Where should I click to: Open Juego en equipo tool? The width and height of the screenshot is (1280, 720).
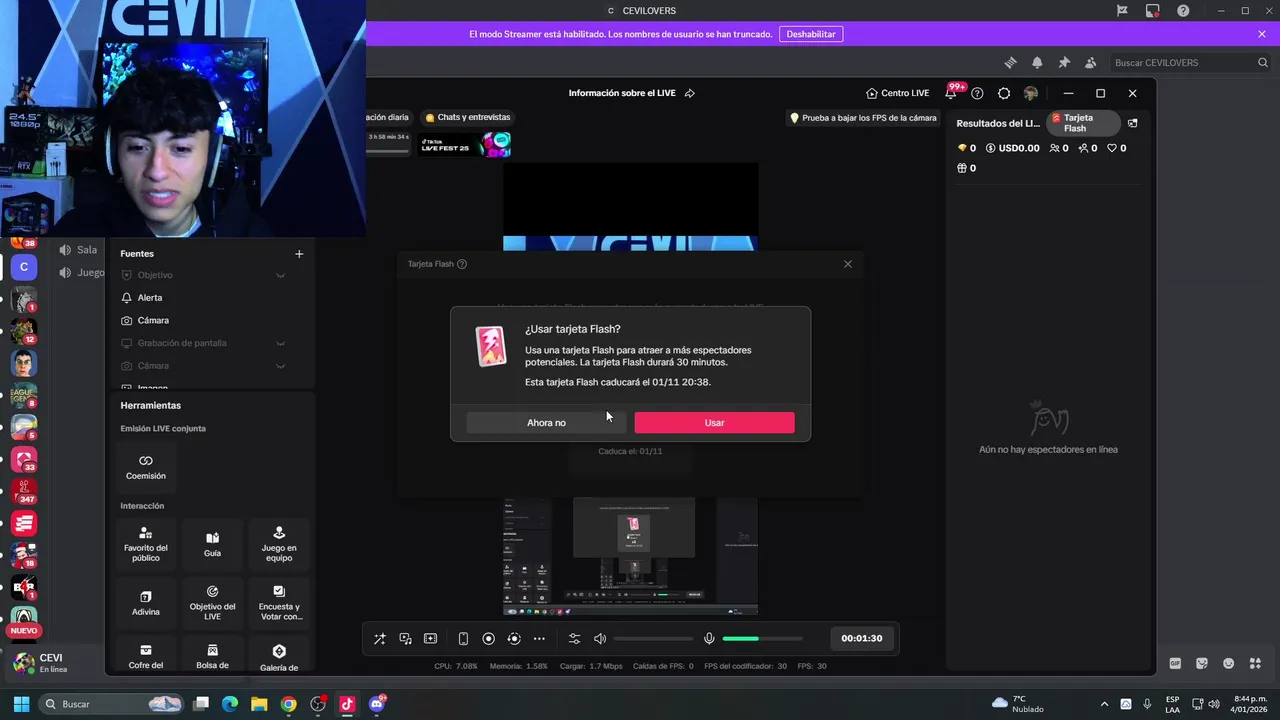tap(279, 544)
